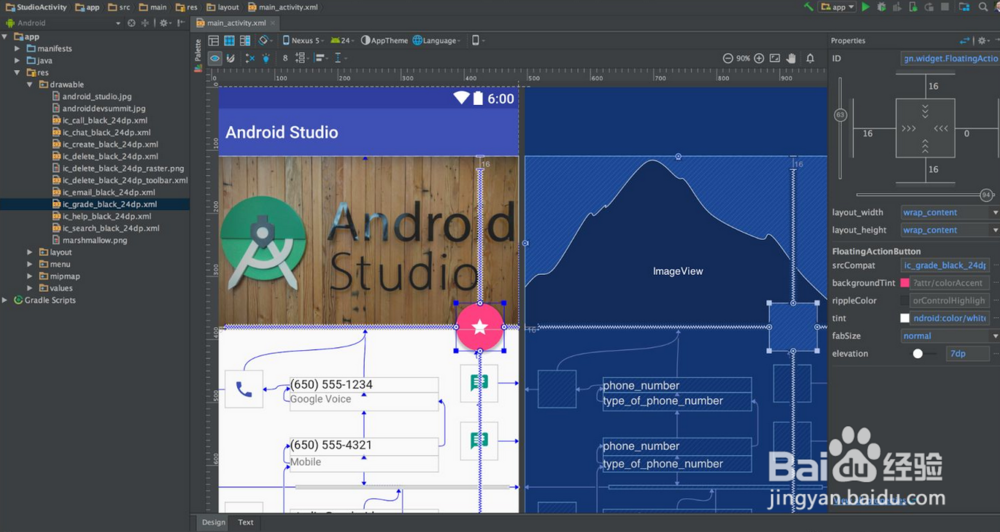1000x532 pixels.
Task: Click the Clear All Constraints icon
Action: point(250,58)
